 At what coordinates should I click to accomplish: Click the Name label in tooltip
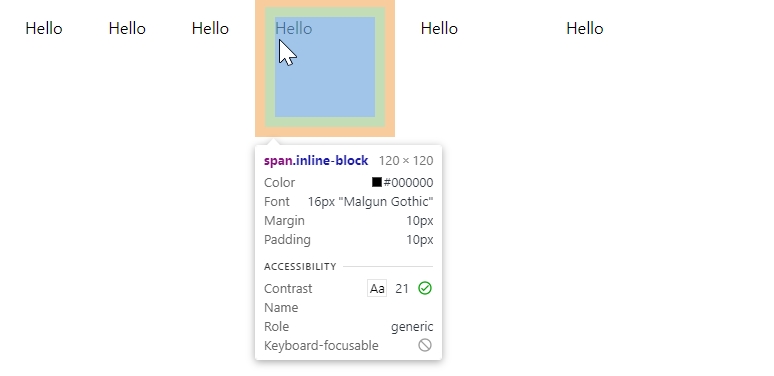(281, 307)
